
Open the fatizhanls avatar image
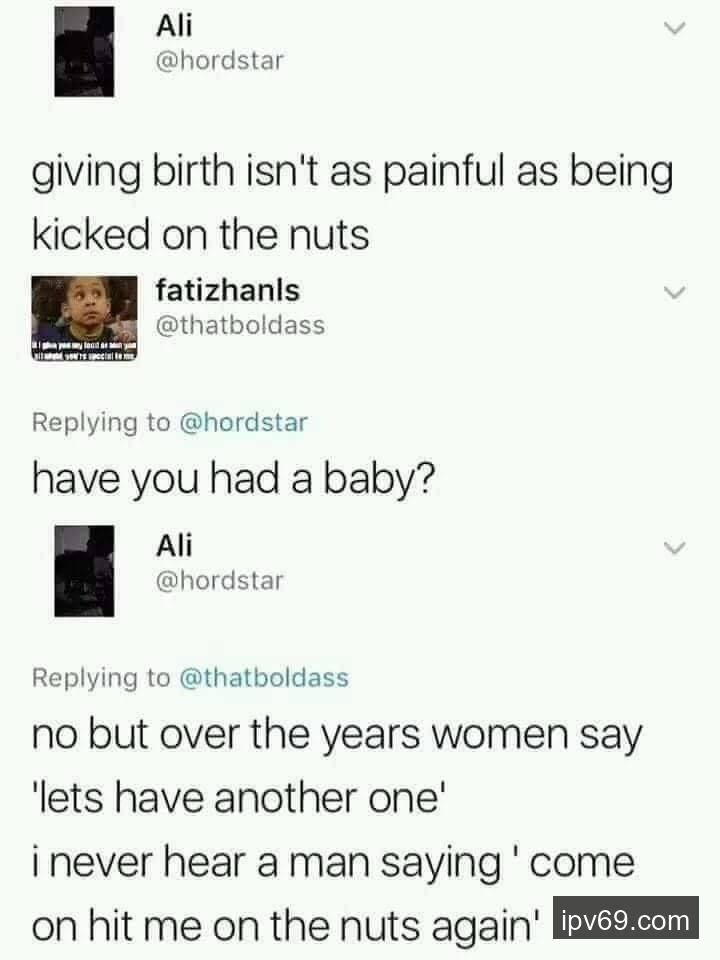[84, 318]
